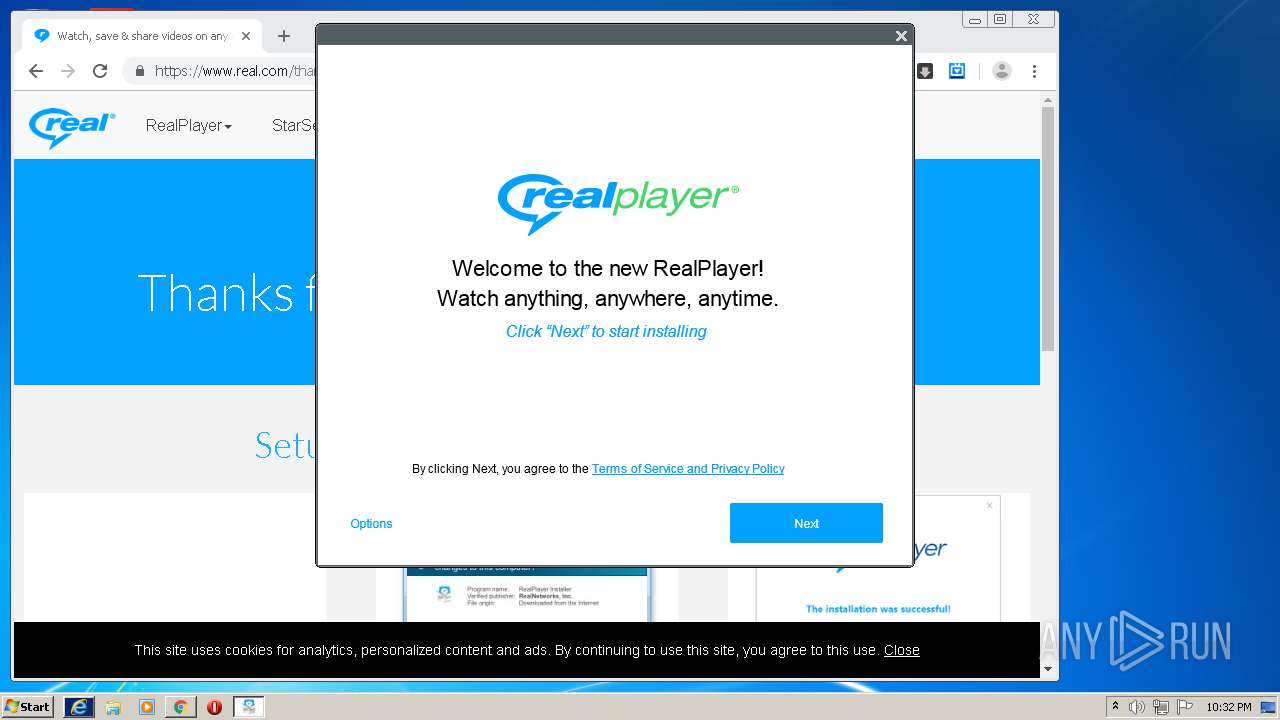The height and width of the screenshot is (720, 1280).
Task: Open Opera browser from taskbar
Action: (x=214, y=707)
